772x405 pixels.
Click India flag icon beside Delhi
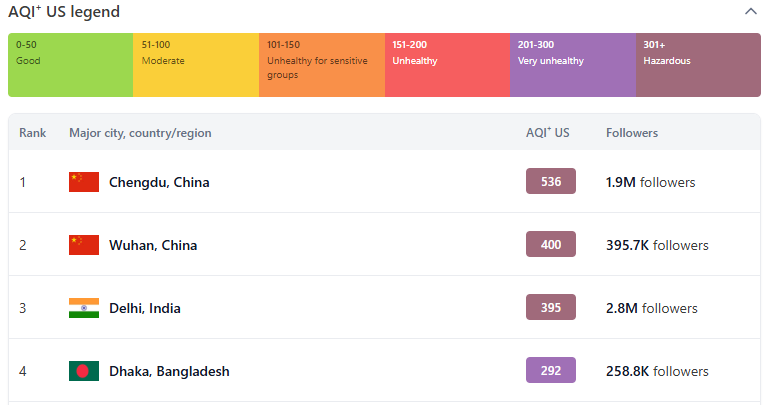point(84,308)
